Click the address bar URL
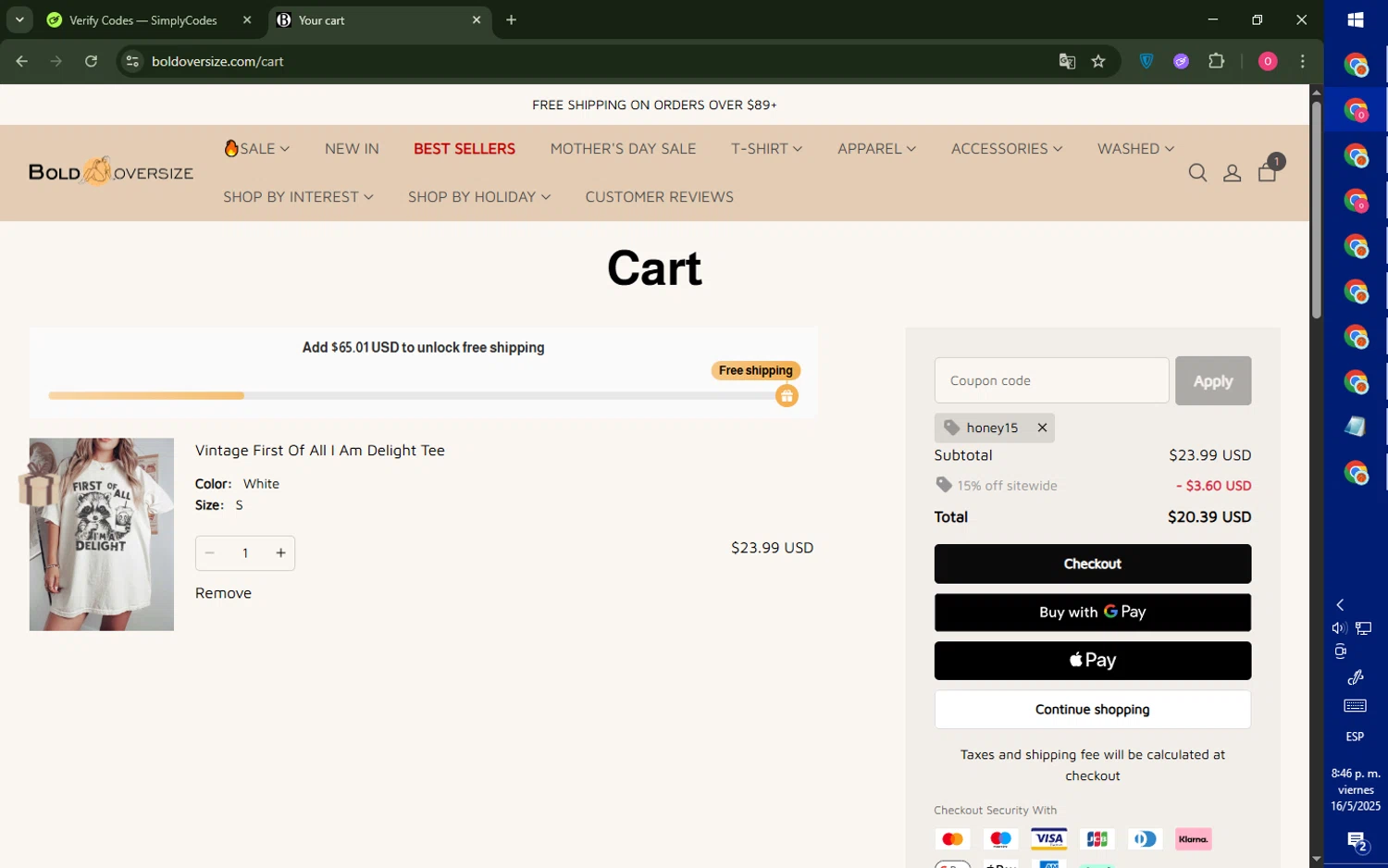1388x868 pixels. 217,61
